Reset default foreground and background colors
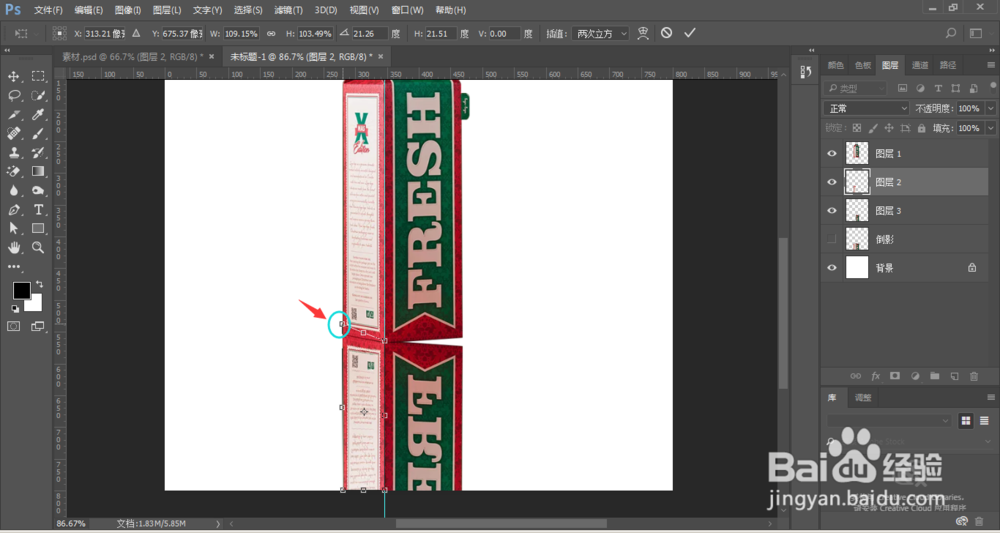The image size is (1000, 533). [x=15, y=309]
